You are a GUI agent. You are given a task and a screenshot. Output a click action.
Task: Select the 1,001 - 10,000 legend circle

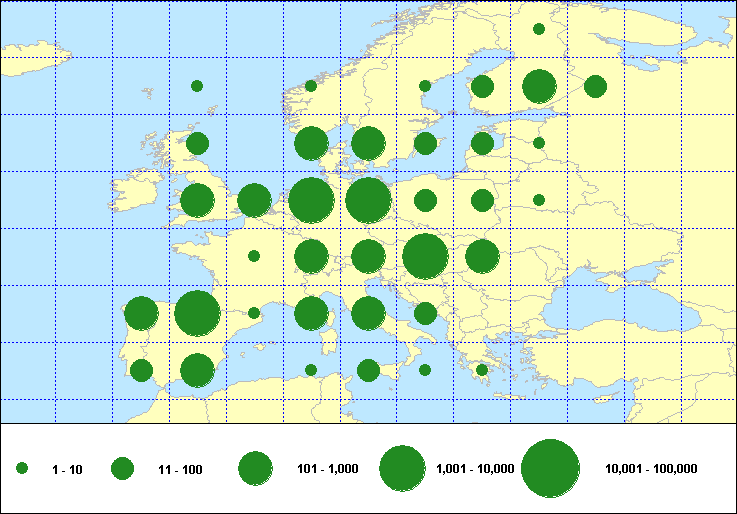403,468
